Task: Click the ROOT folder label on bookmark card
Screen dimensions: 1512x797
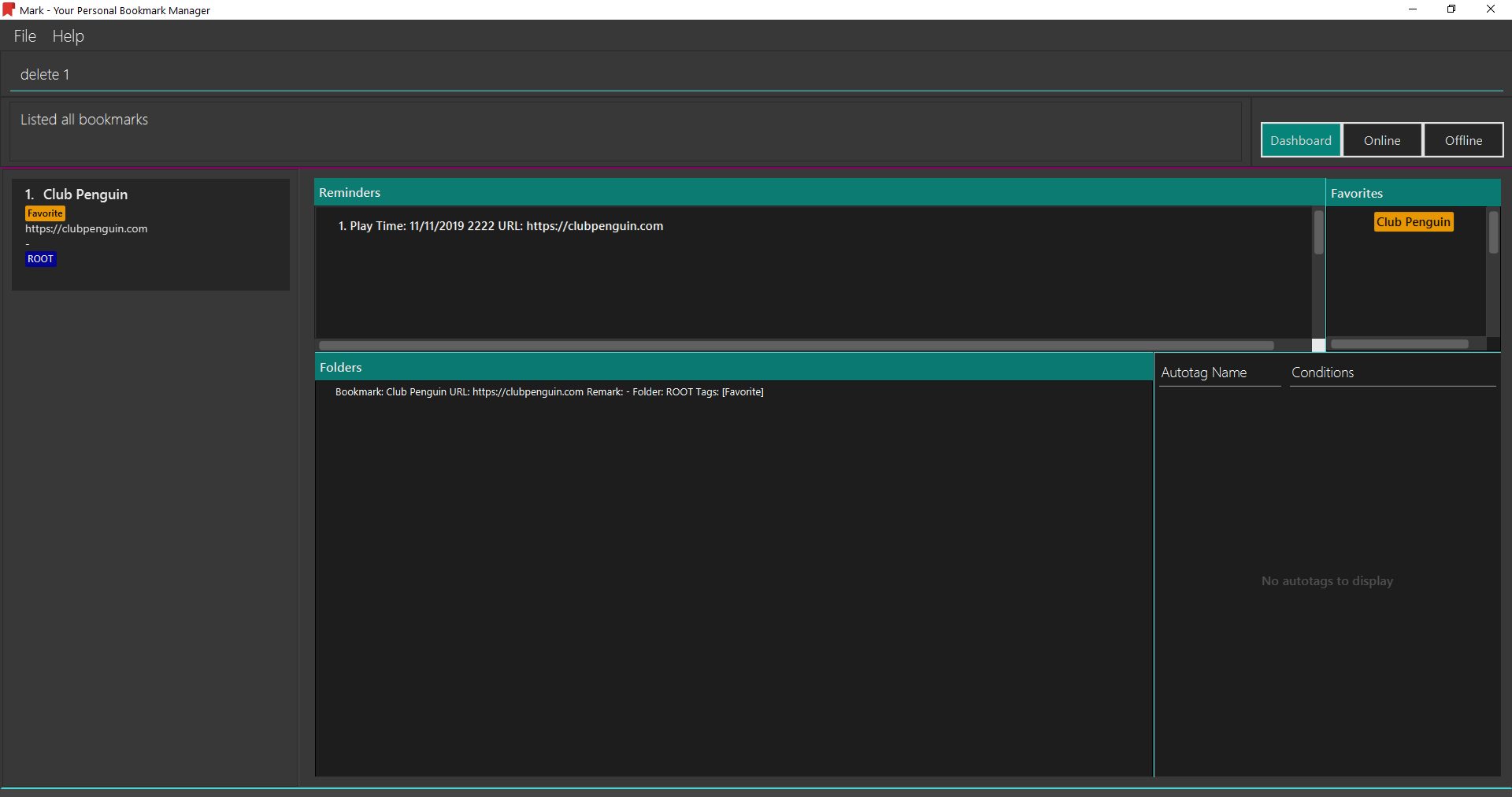Action: click(x=40, y=259)
